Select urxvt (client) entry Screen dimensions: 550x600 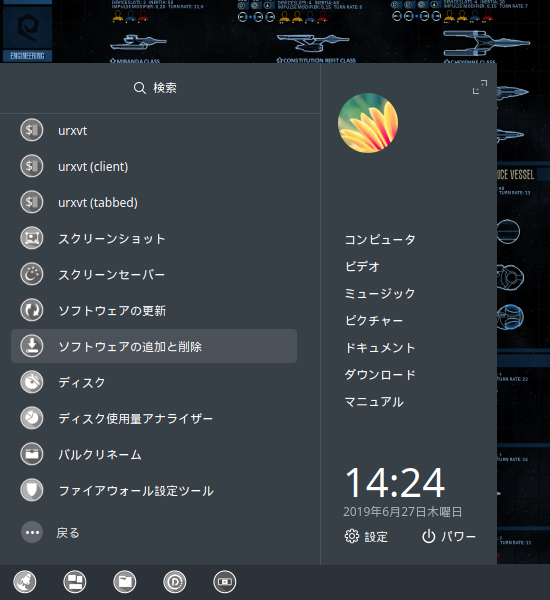point(154,166)
